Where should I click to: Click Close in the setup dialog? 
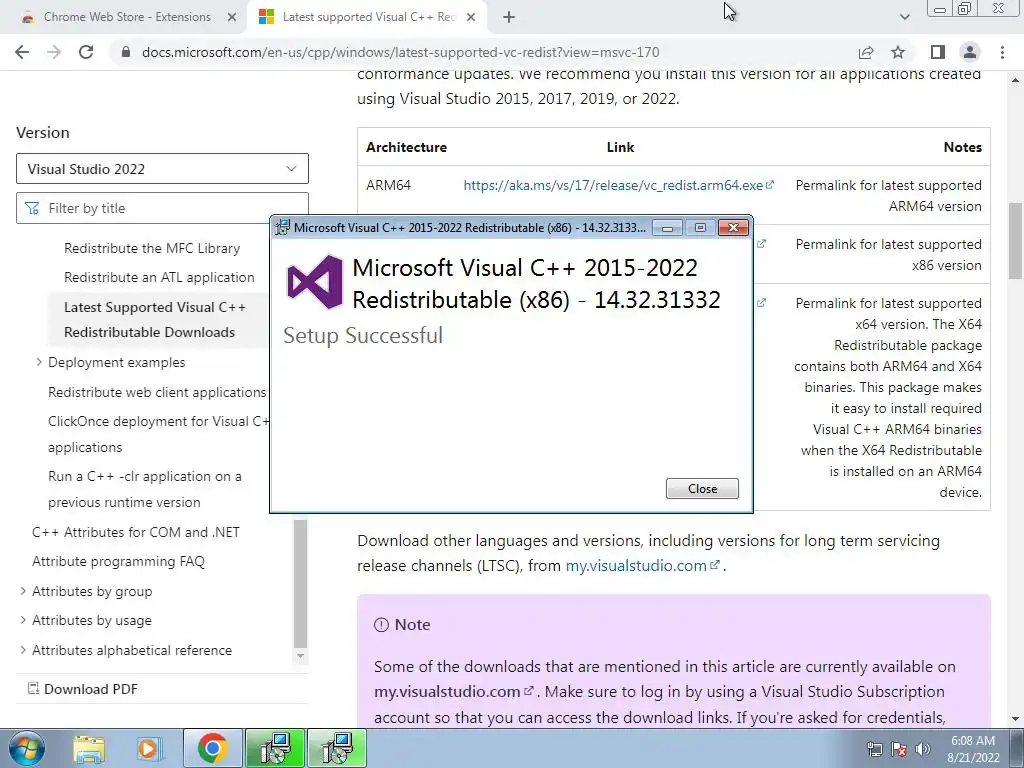(702, 488)
